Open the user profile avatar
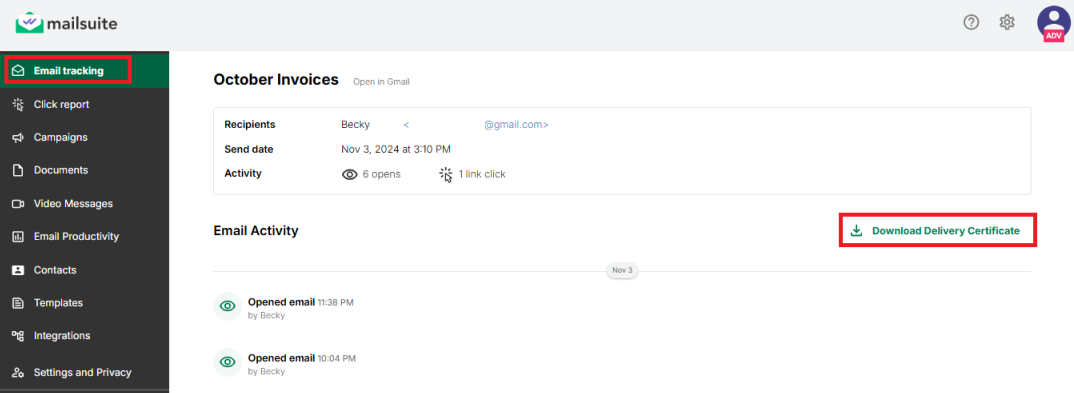Image resolution: width=1074 pixels, height=393 pixels. coord(1053,25)
